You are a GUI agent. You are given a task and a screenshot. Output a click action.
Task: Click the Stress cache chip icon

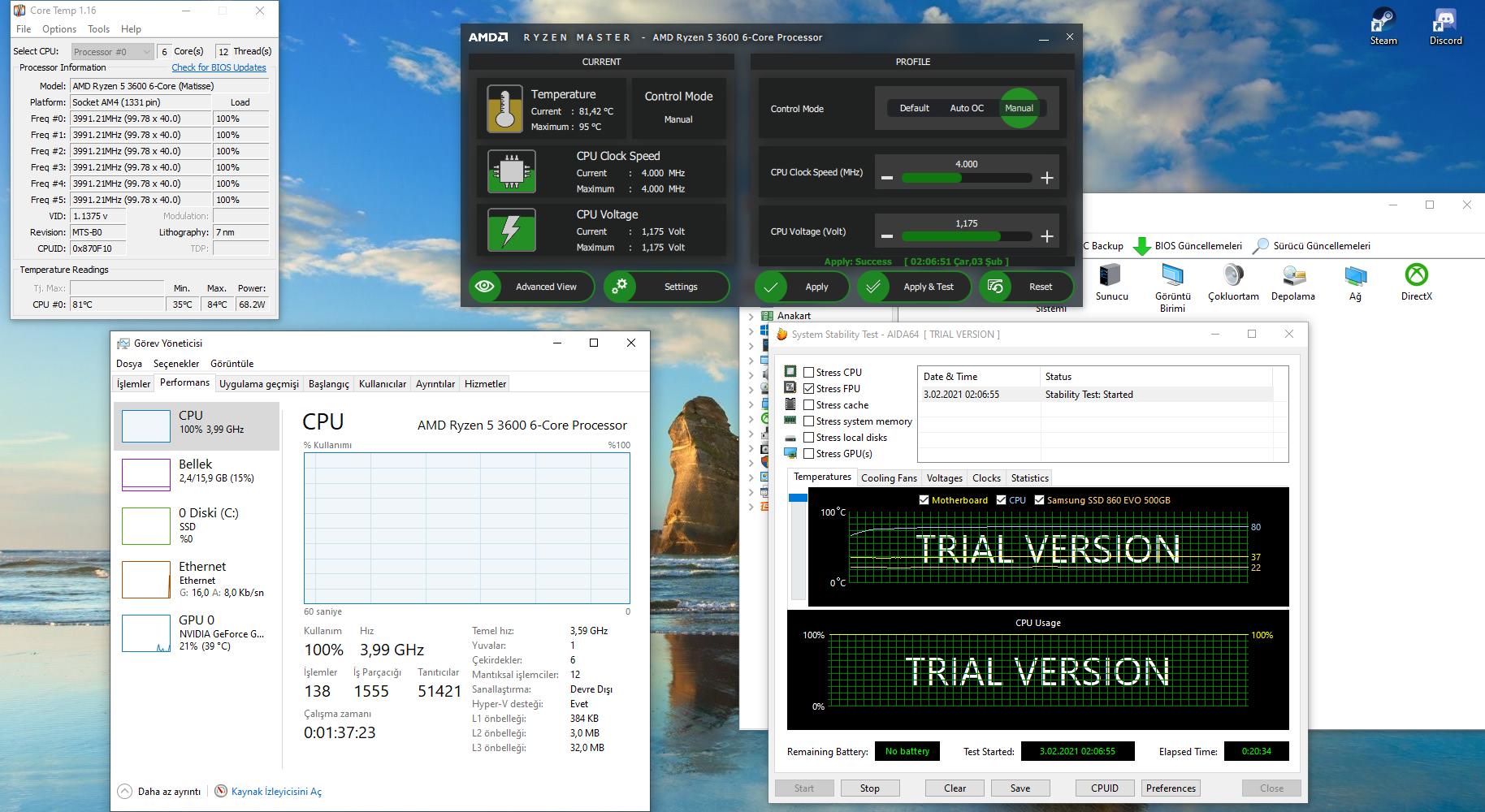[x=790, y=404]
